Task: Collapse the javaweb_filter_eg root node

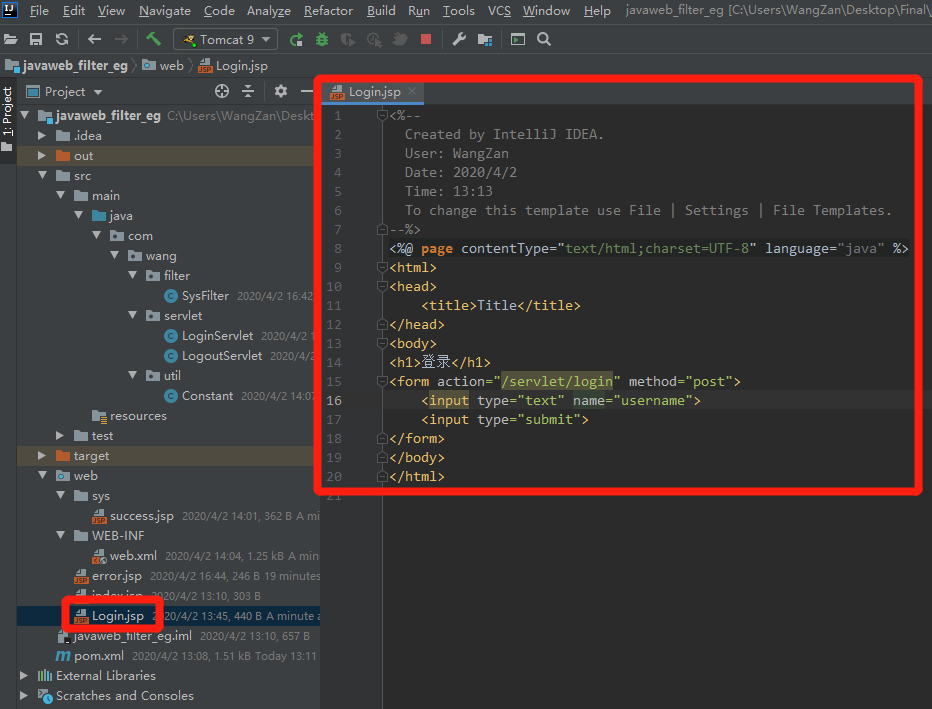Action: (x=25, y=115)
